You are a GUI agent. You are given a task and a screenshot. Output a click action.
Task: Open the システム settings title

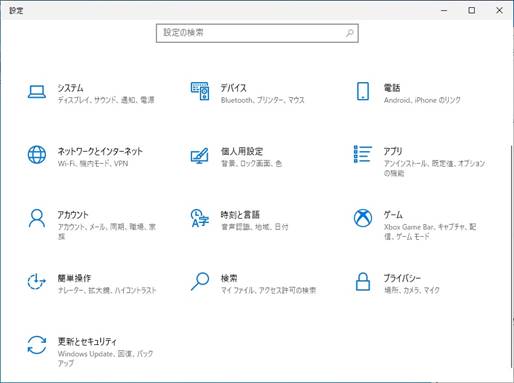pyautogui.click(x=70, y=88)
